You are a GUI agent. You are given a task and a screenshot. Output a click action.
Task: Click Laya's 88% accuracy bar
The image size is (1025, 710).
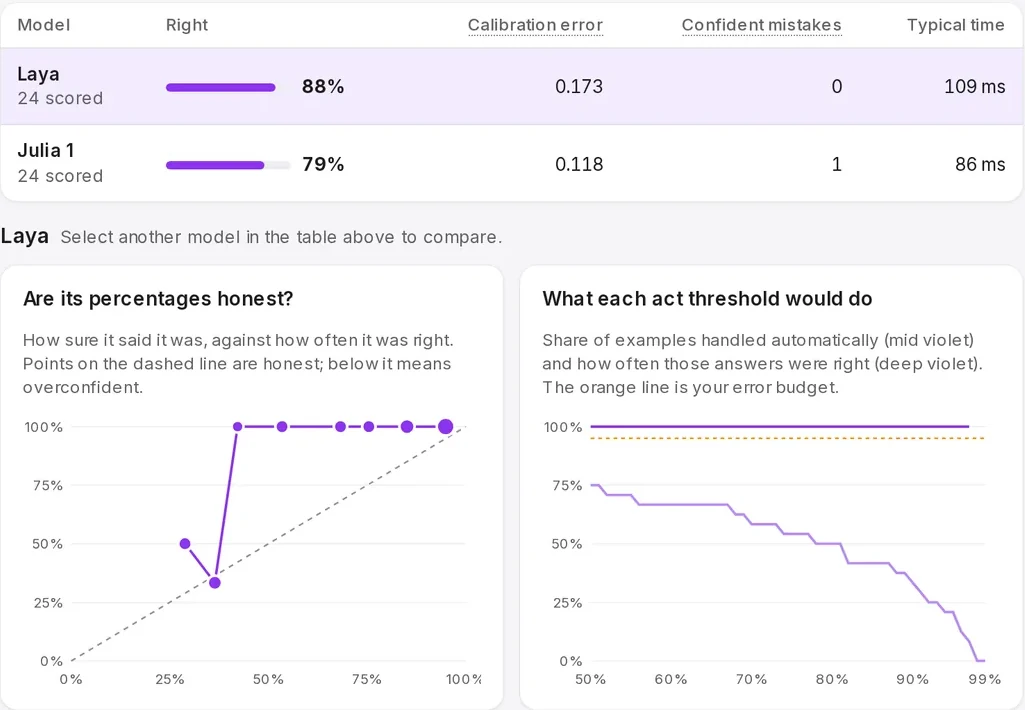pyautogui.click(x=227, y=88)
